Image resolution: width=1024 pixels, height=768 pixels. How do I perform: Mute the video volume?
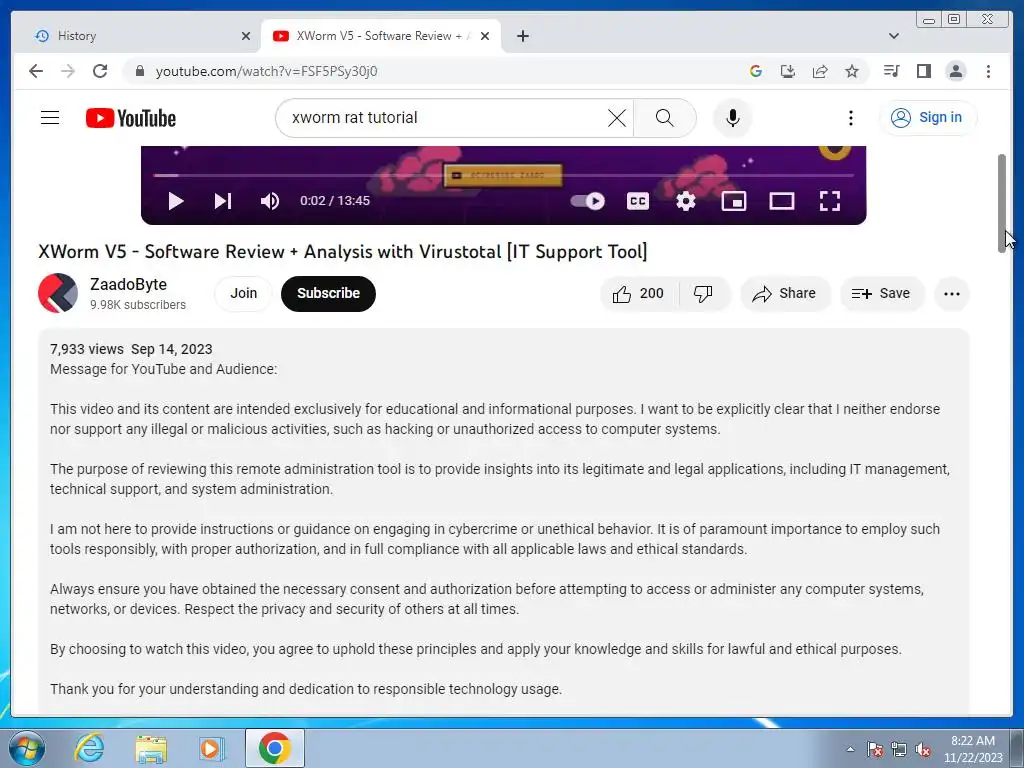click(x=270, y=201)
